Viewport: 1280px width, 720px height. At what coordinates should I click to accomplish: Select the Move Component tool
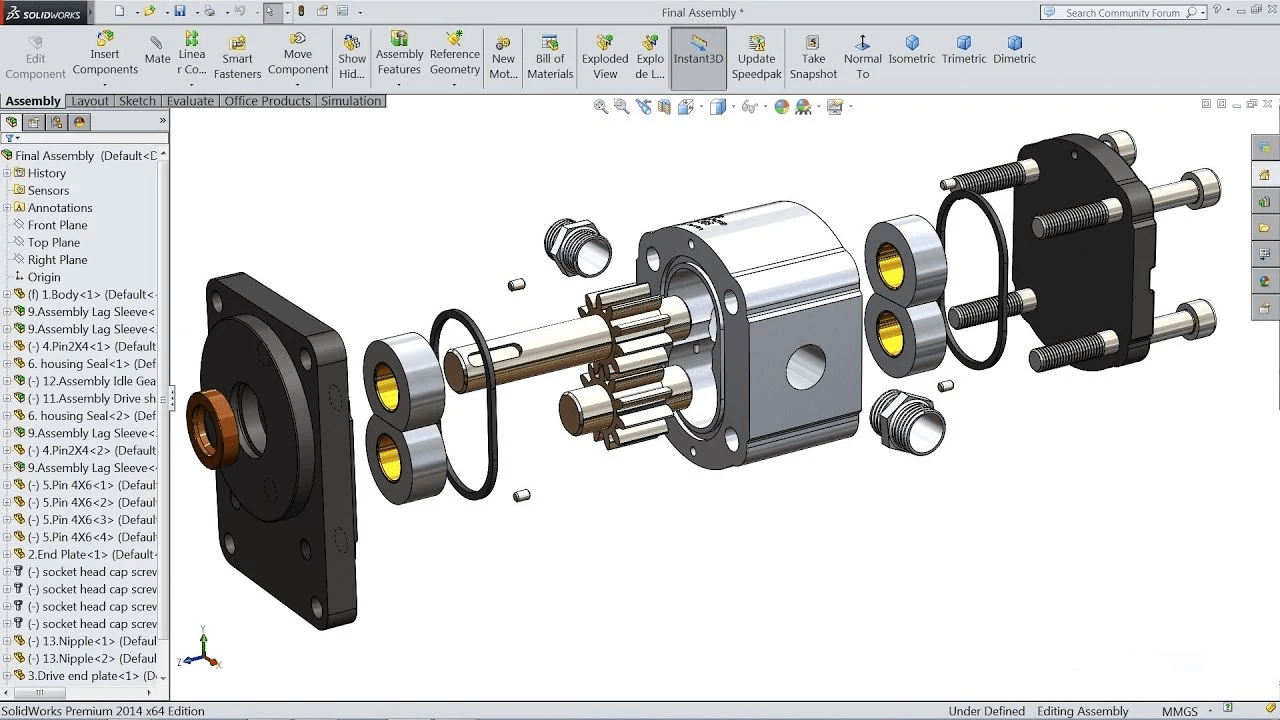click(x=298, y=50)
